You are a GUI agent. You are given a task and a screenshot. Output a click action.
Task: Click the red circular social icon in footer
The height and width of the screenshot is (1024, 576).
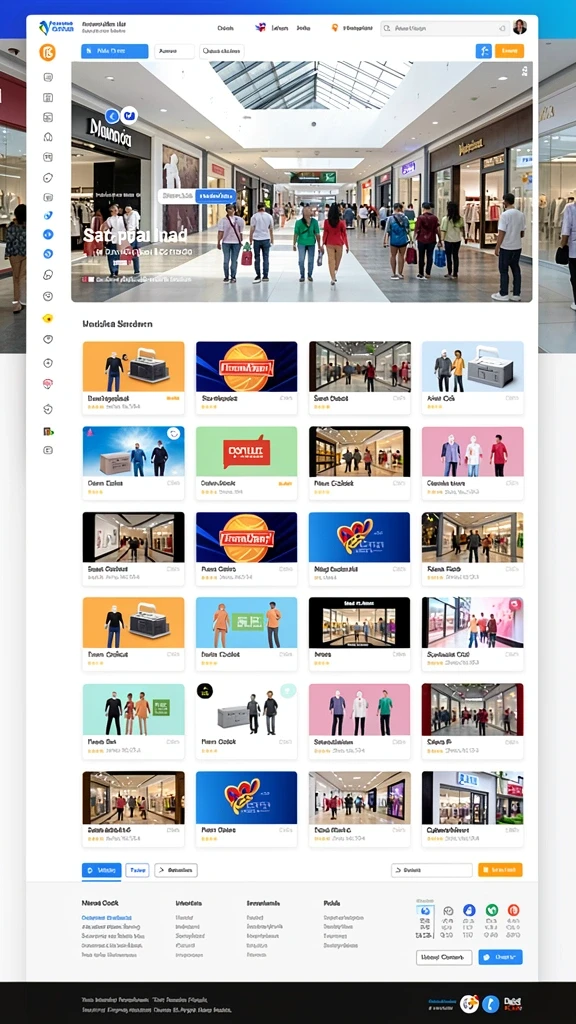click(513, 910)
